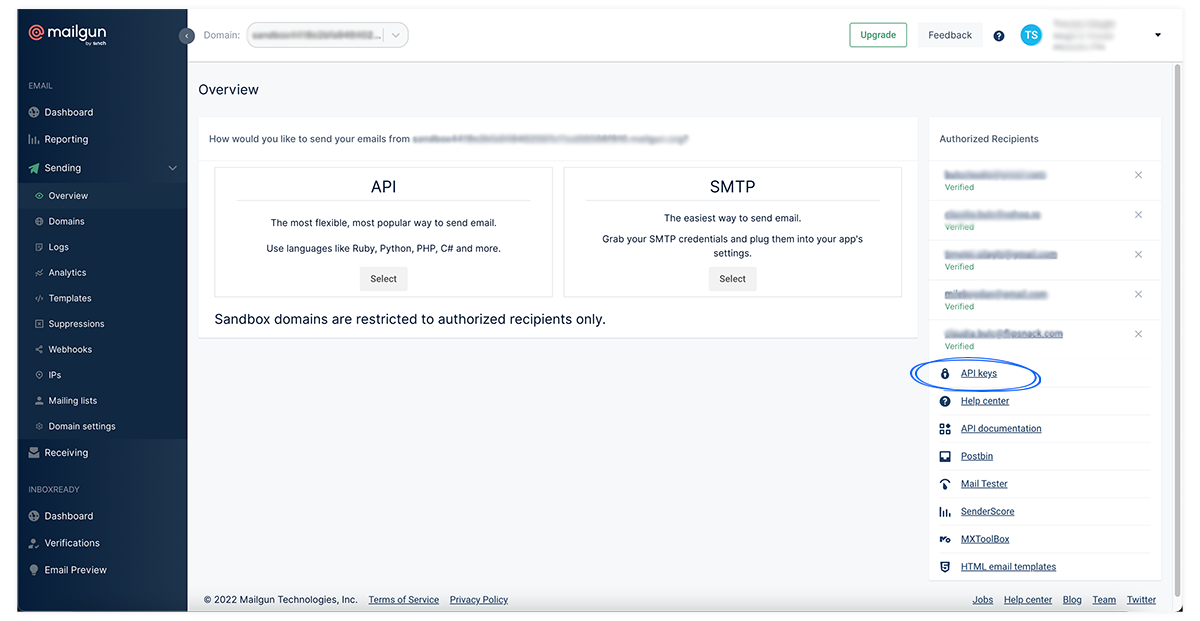Click the Domains globe icon
Viewport: 1200px width, 621px height.
point(39,221)
